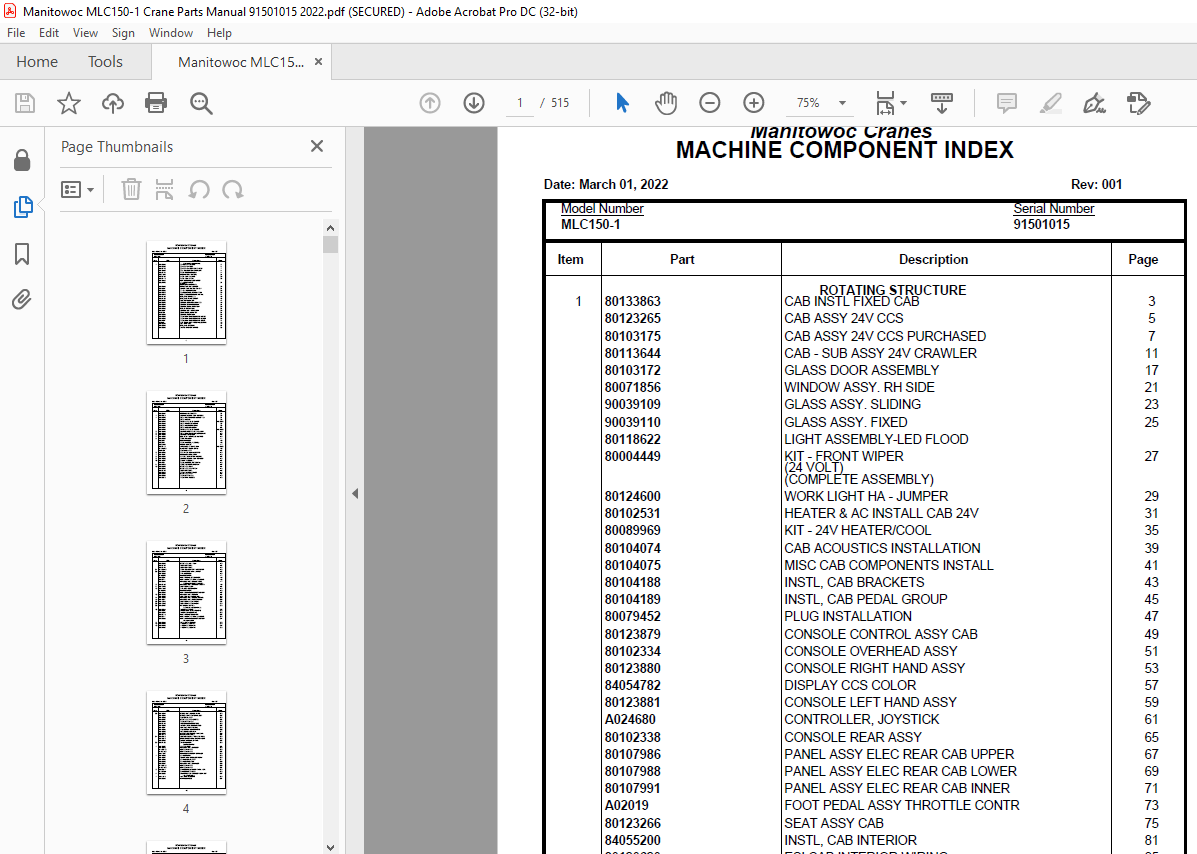Click the Save file icon

24,103
